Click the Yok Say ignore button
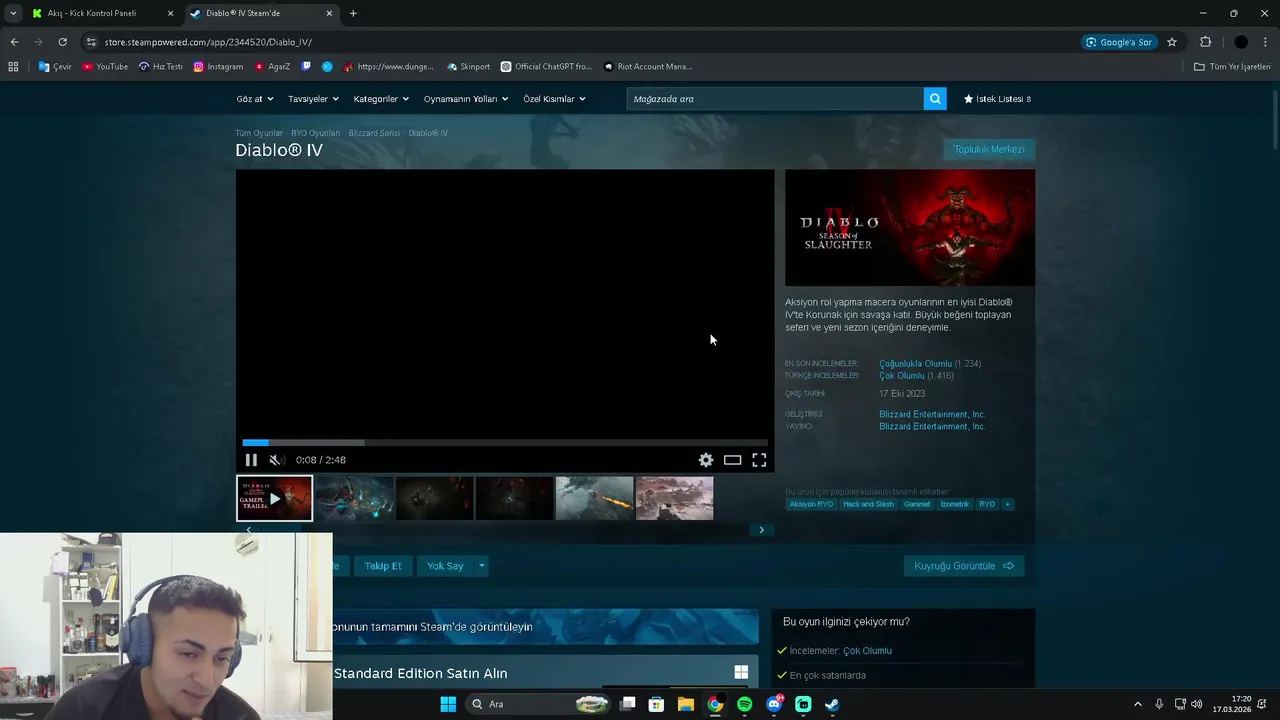The height and width of the screenshot is (720, 1280). (445, 566)
